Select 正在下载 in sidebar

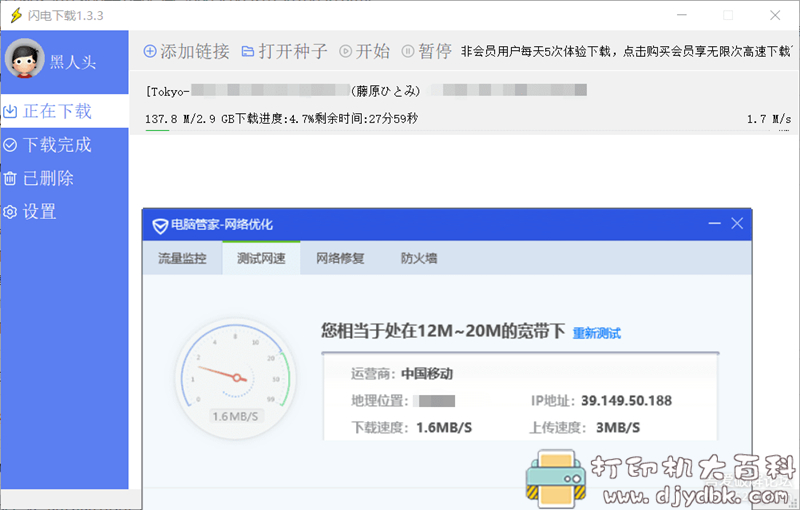64,111
